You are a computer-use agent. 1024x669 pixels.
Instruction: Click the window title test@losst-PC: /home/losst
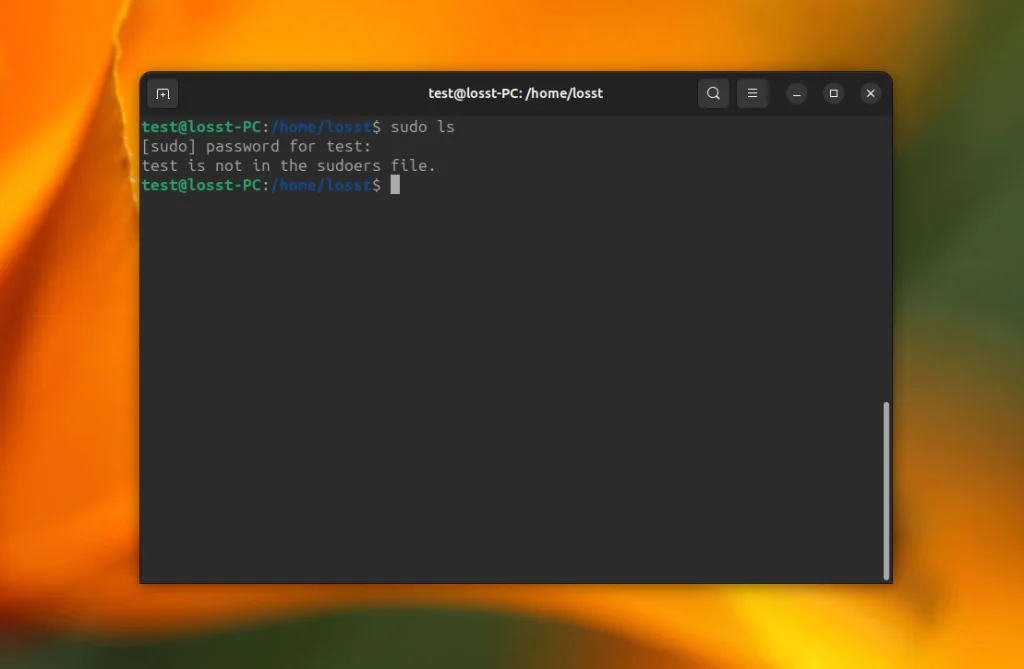(x=515, y=93)
